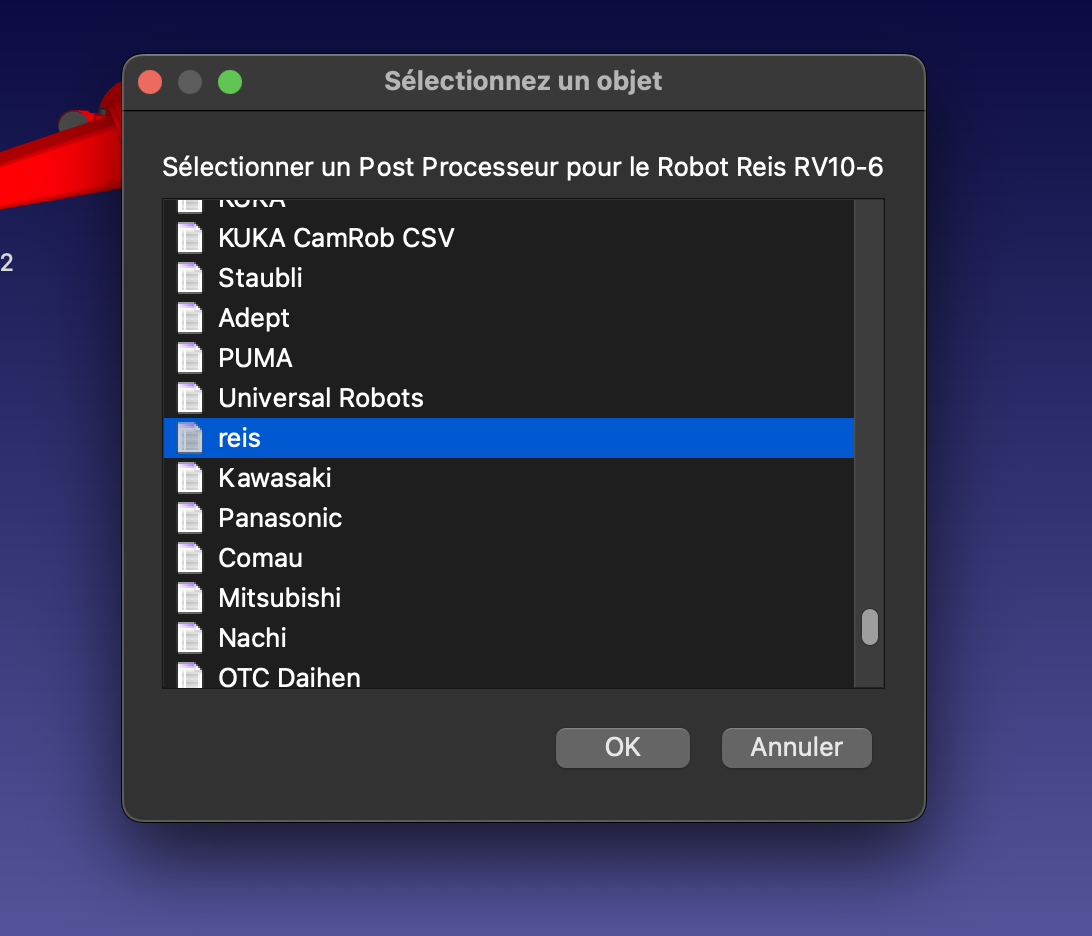Choose the Universal Robots entry
The width and height of the screenshot is (1092, 936).
click(321, 398)
